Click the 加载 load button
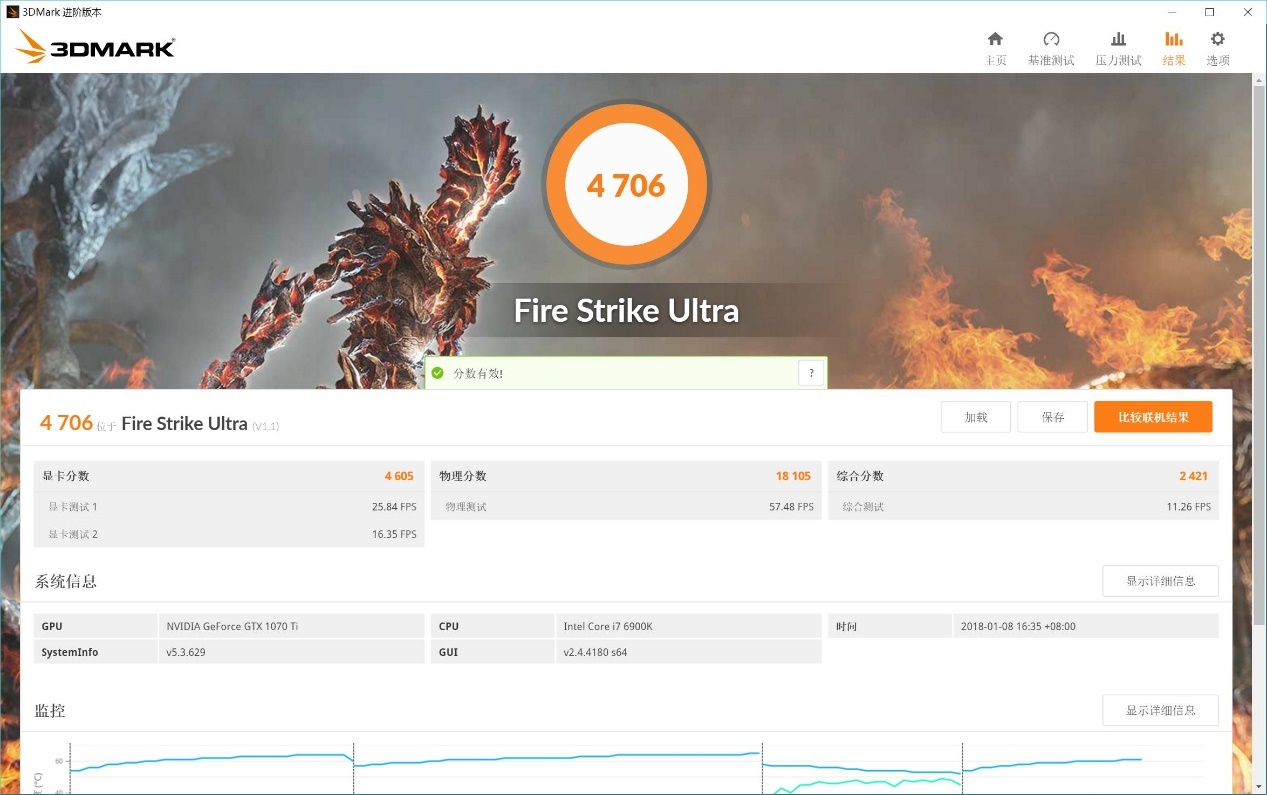Viewport: 1267px width, 795px height. tap(976, 417)
